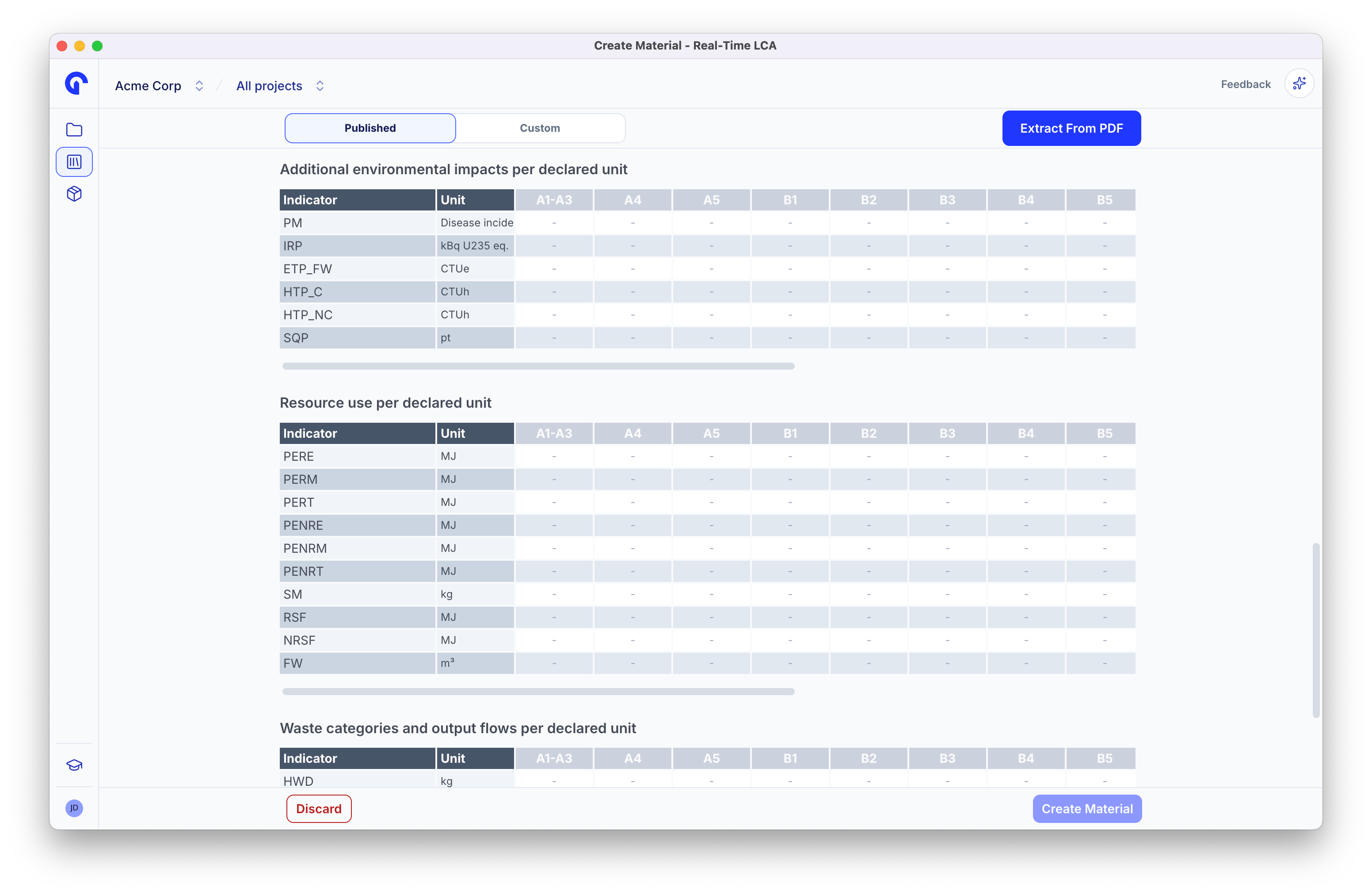Click horizontal scrollbar under Additional impacts table

point(538,366)
